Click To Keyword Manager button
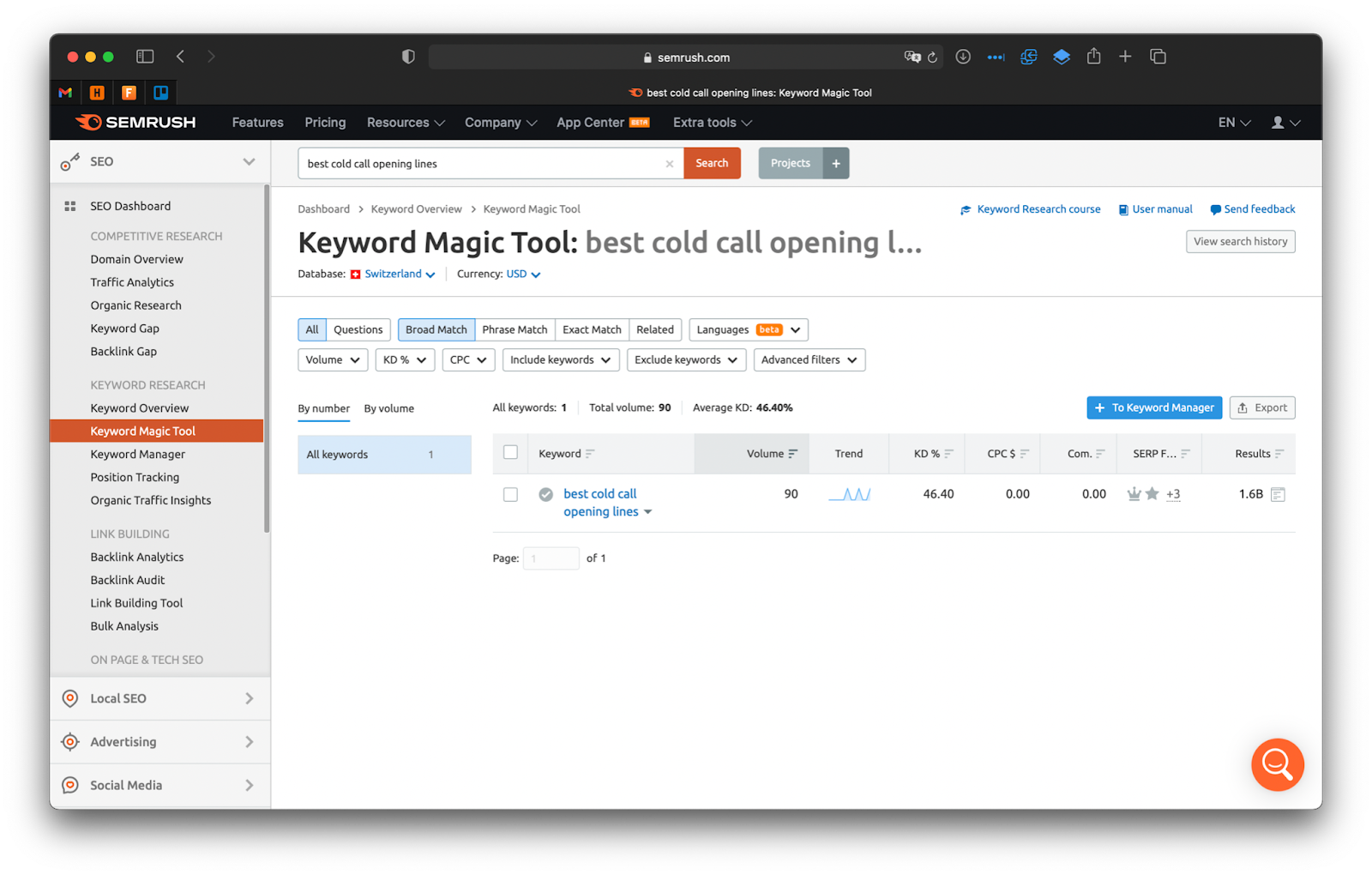 [1154, 407]
